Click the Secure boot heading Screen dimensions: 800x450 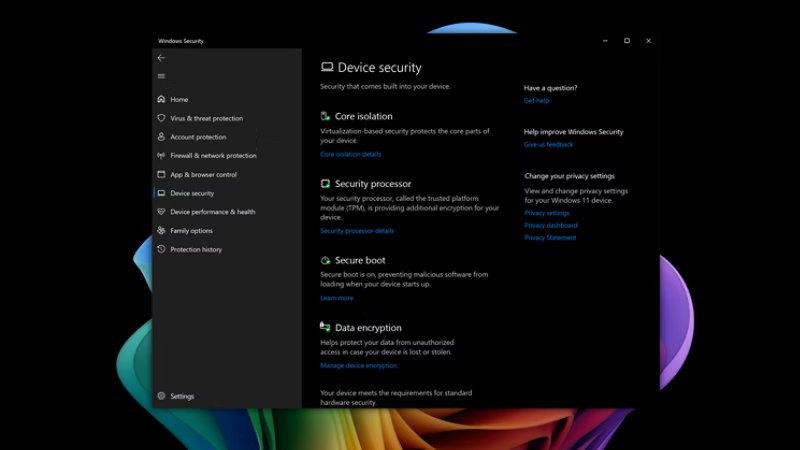click(360, 260)
